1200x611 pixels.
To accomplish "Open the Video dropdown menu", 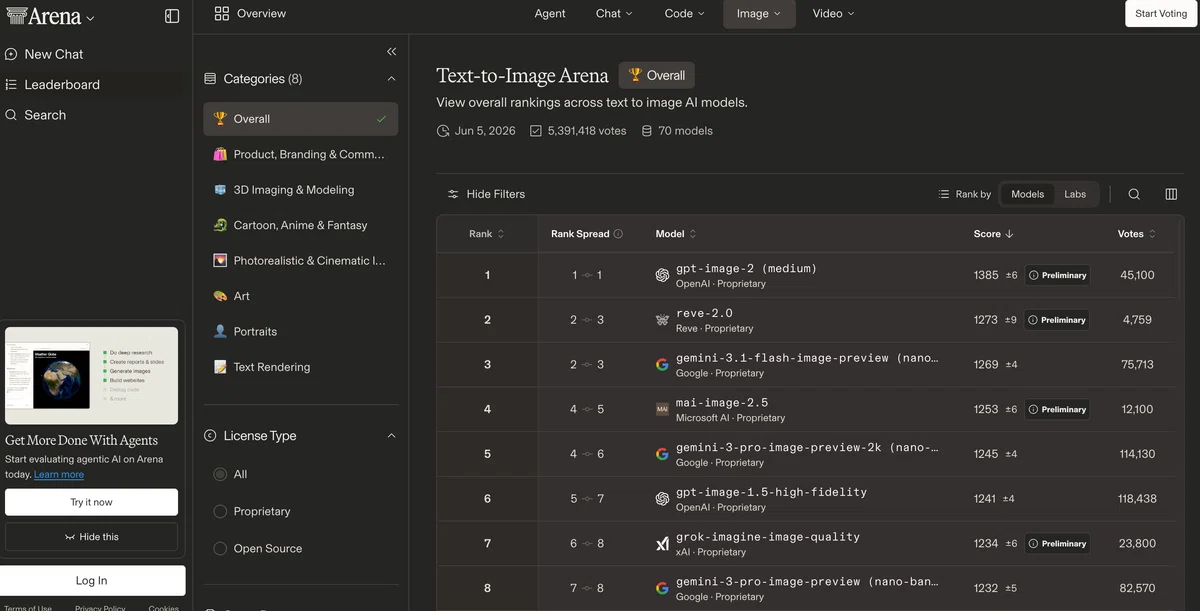I will point(833,14).
